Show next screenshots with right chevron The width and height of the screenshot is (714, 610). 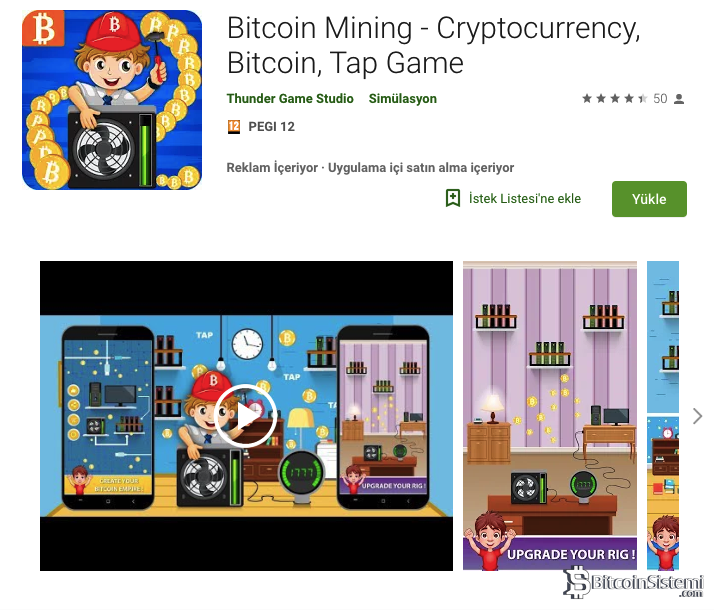tap(697, 416)
